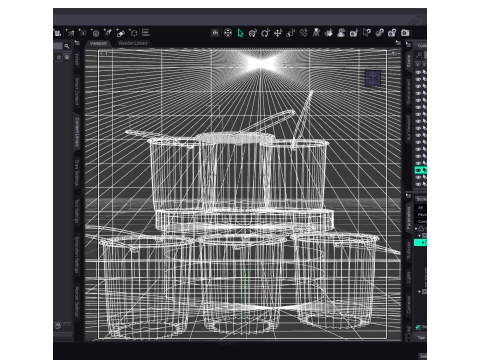
Task: Expand the lower collapsed Parameters tree node
Action: pyautogui.click(x=419, y=291)
